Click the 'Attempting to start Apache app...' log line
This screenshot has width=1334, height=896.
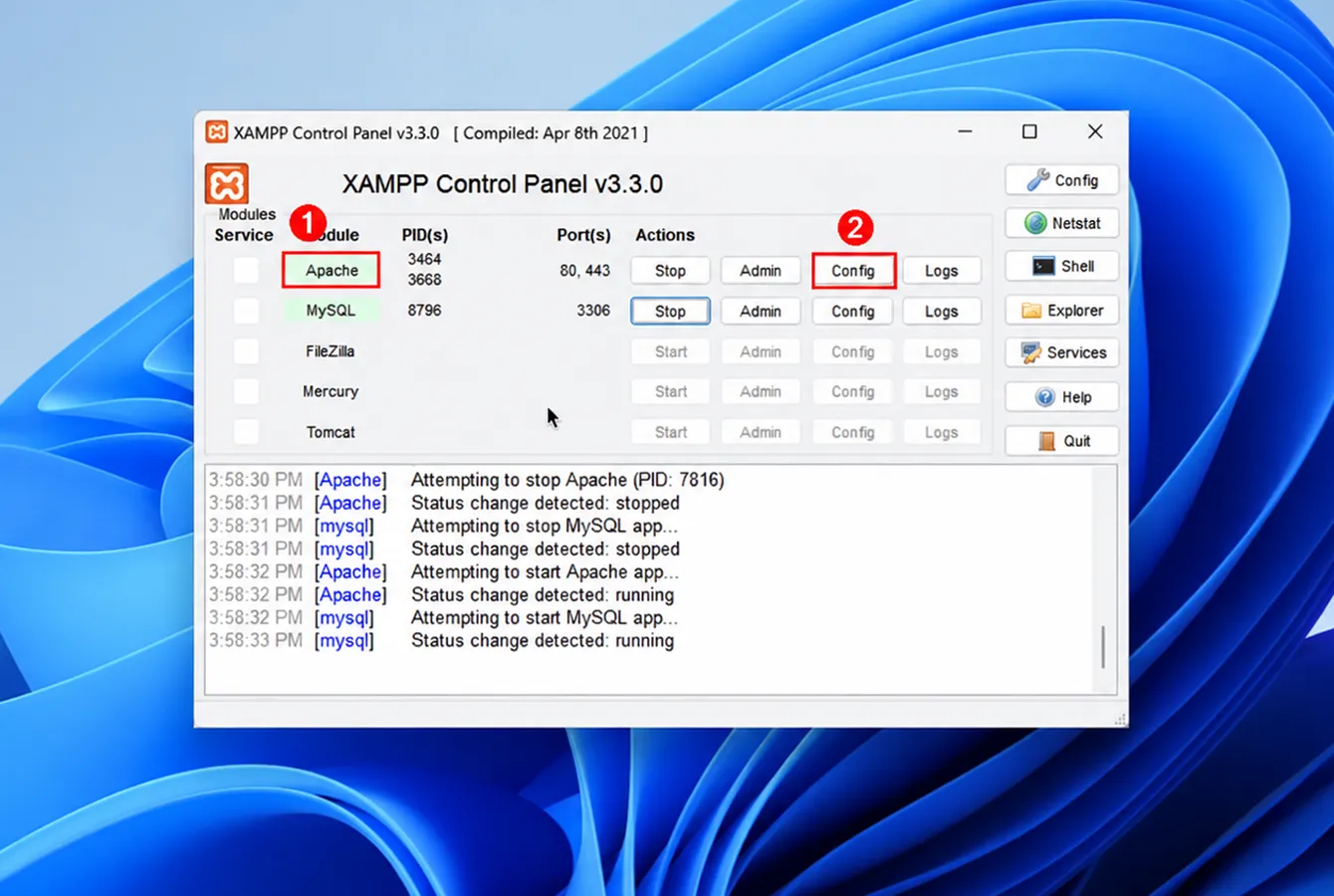pos(545,571)
